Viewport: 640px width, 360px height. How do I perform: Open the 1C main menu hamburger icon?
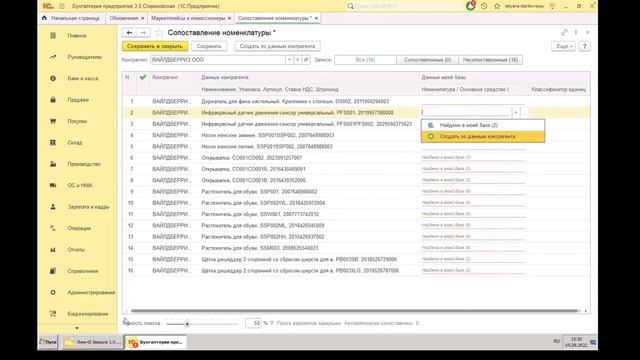tap(62, 6)
